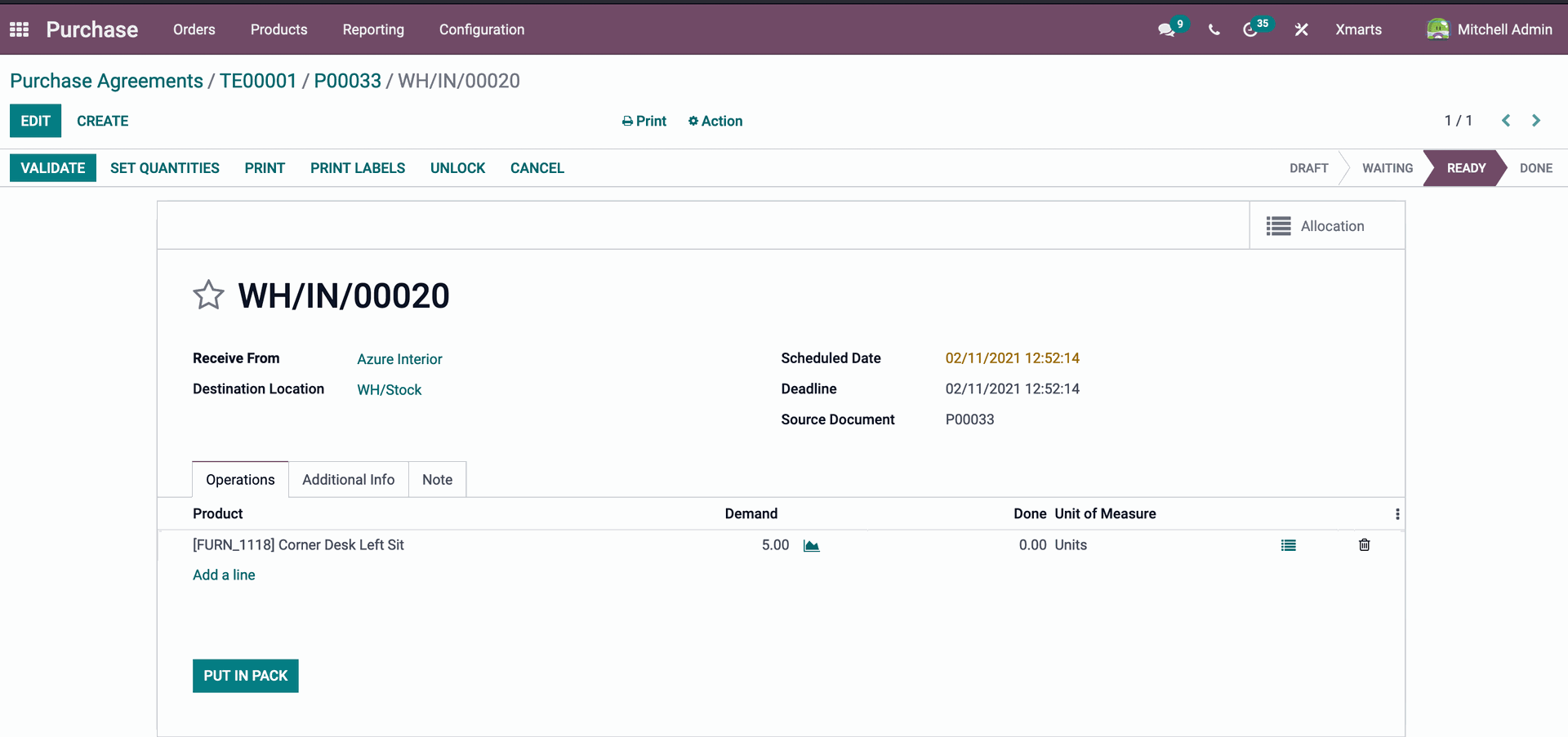Click the WAITING status stage
This screenshot has height=737, width=1568.
(1388, 167)
